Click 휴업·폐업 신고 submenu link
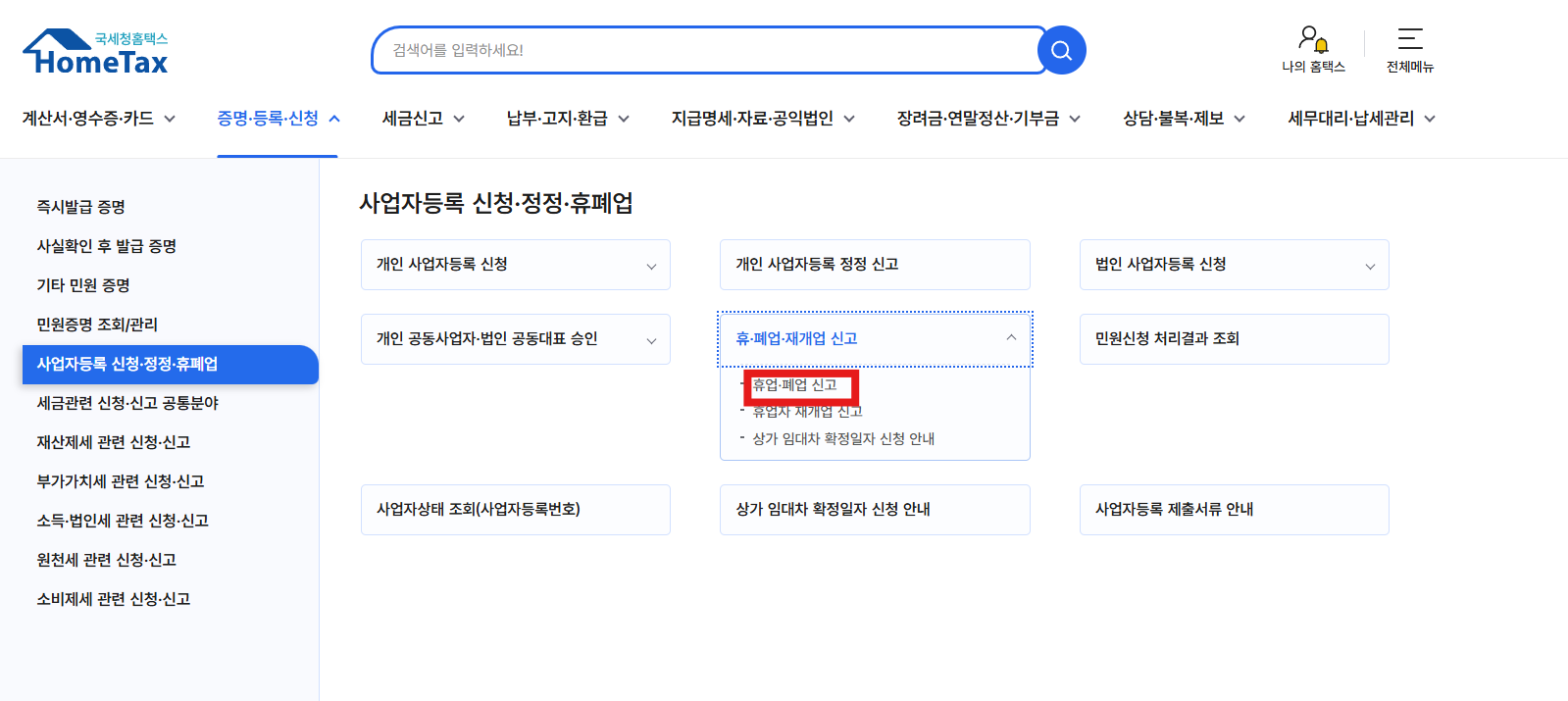Screen dimensions: 1568x701 [x=795, y=385]
